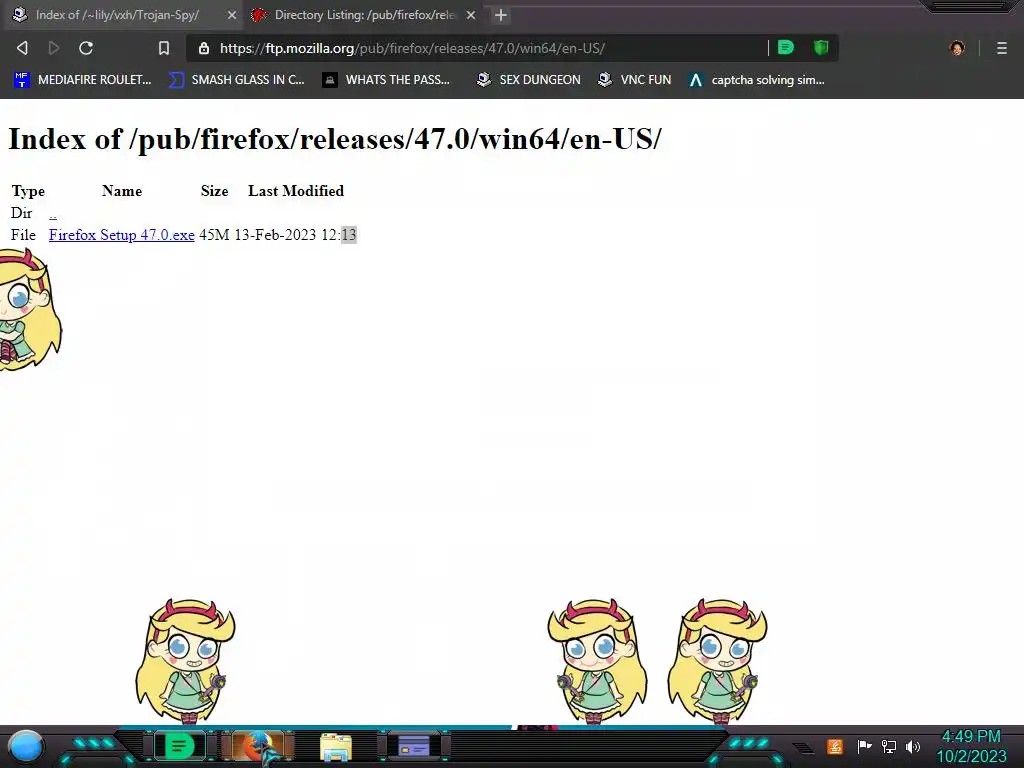Open the SMASH GLASS IN C... bookmark
The image size is (1024, 768).
[x=236, y=80]
